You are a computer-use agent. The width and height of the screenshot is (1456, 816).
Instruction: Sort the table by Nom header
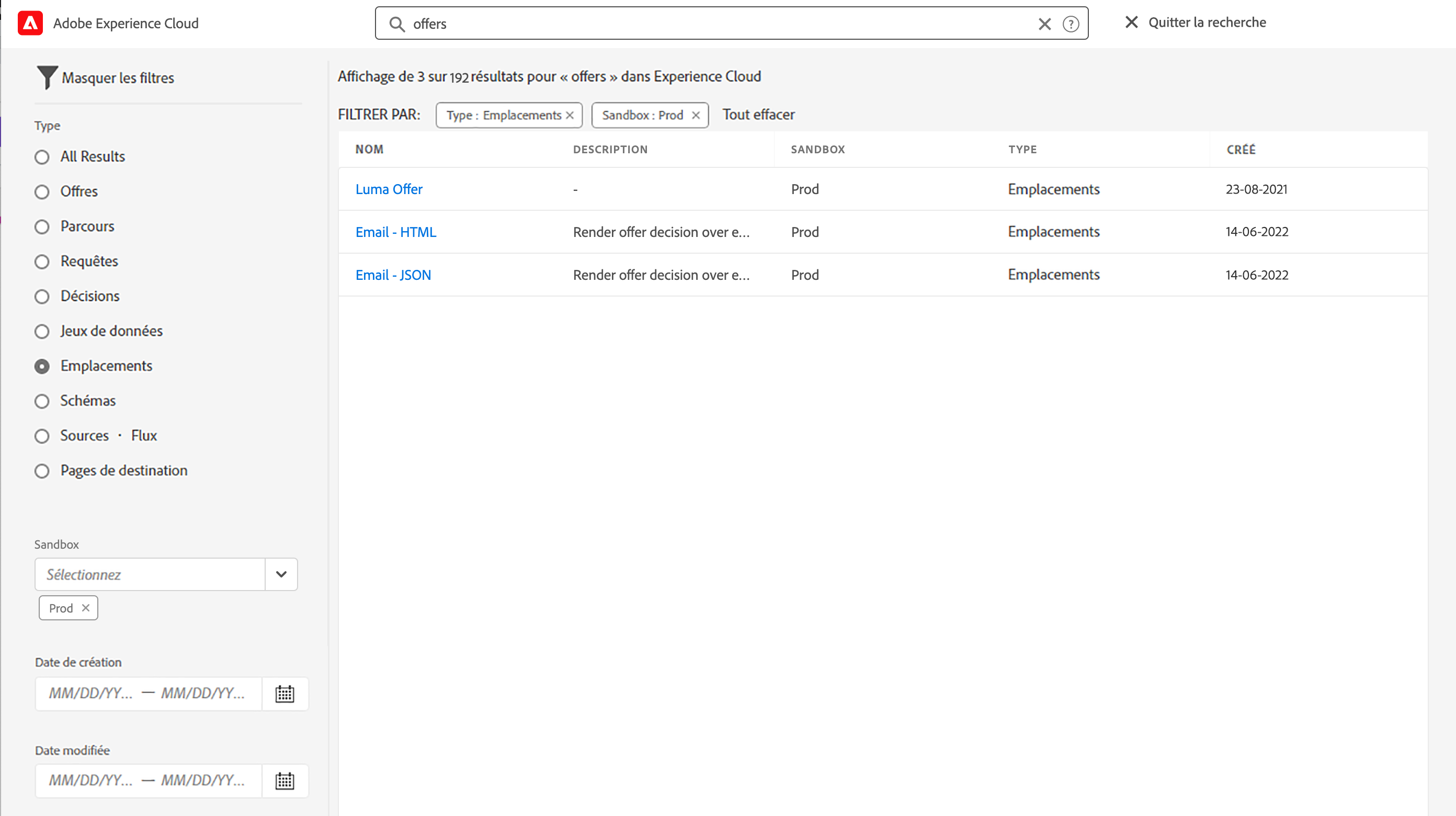click(369, 149)
